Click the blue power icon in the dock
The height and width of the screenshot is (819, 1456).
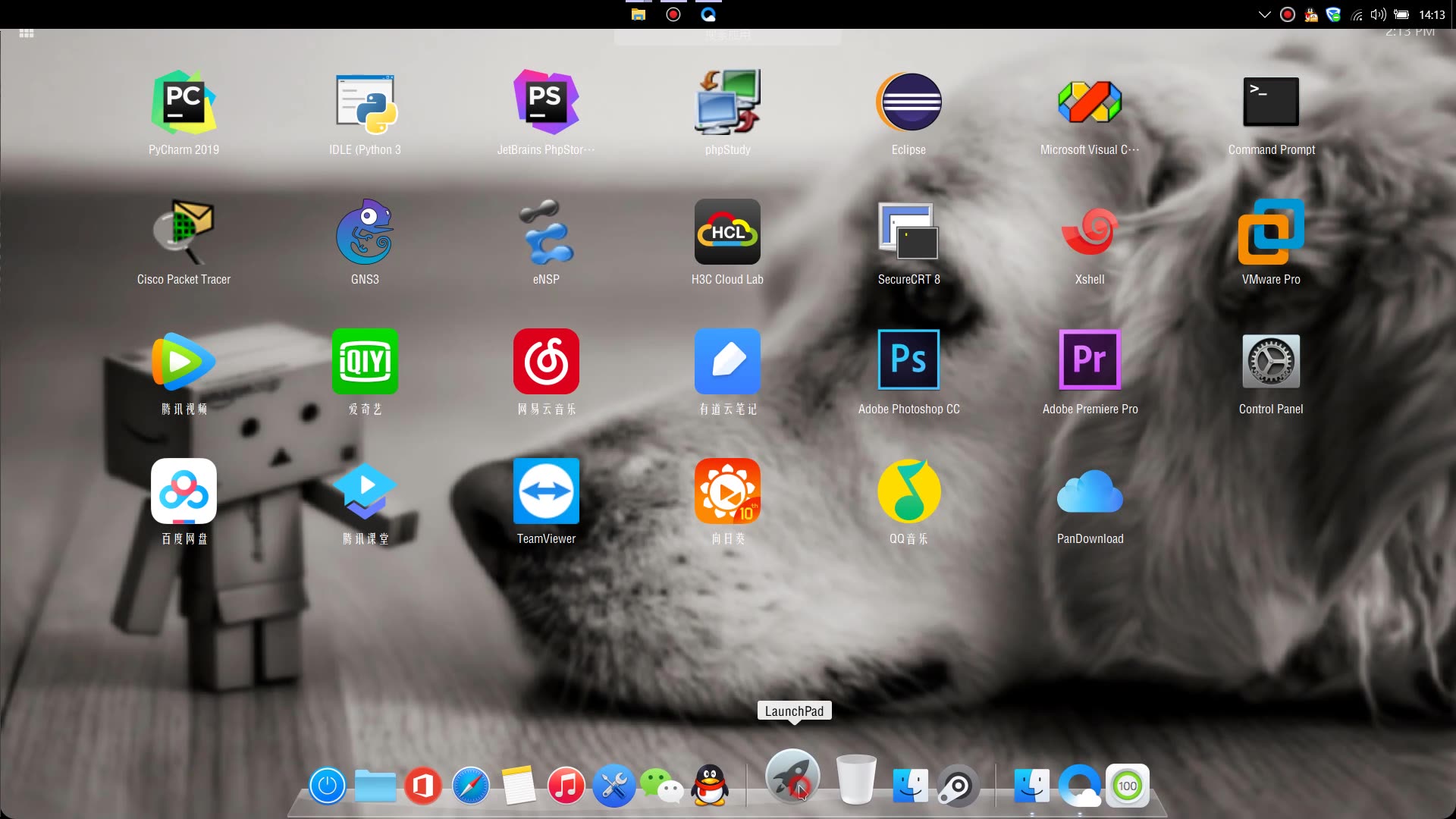click(328, 786)
